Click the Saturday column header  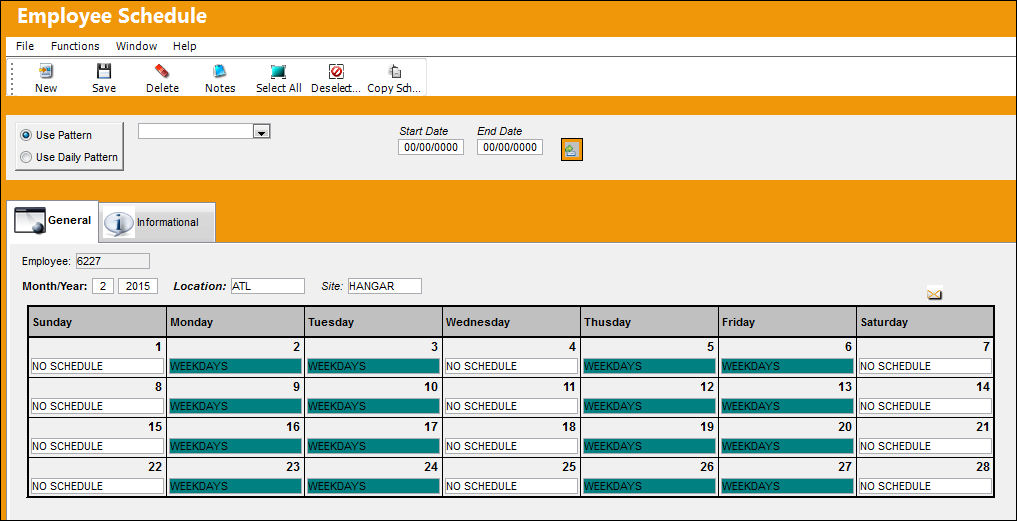(925, 322)
